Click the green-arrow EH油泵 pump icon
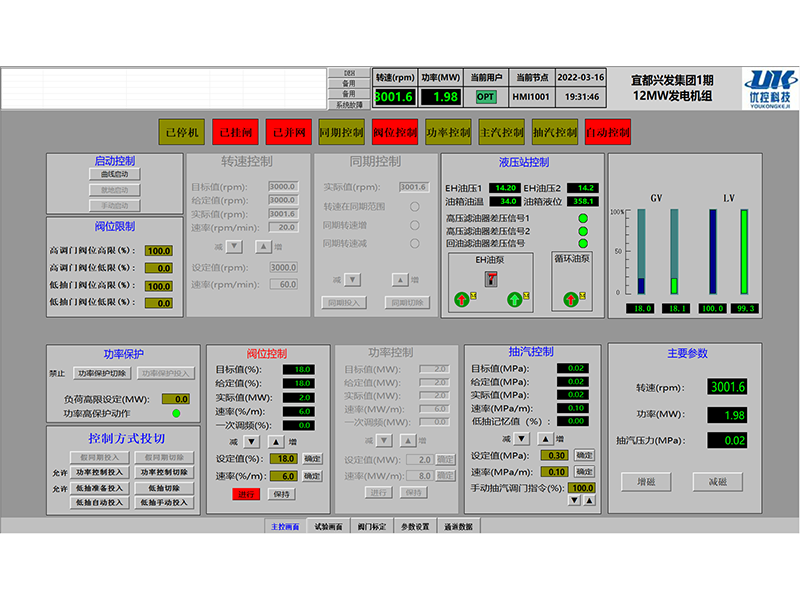800x600 pixels. (514, 299)
